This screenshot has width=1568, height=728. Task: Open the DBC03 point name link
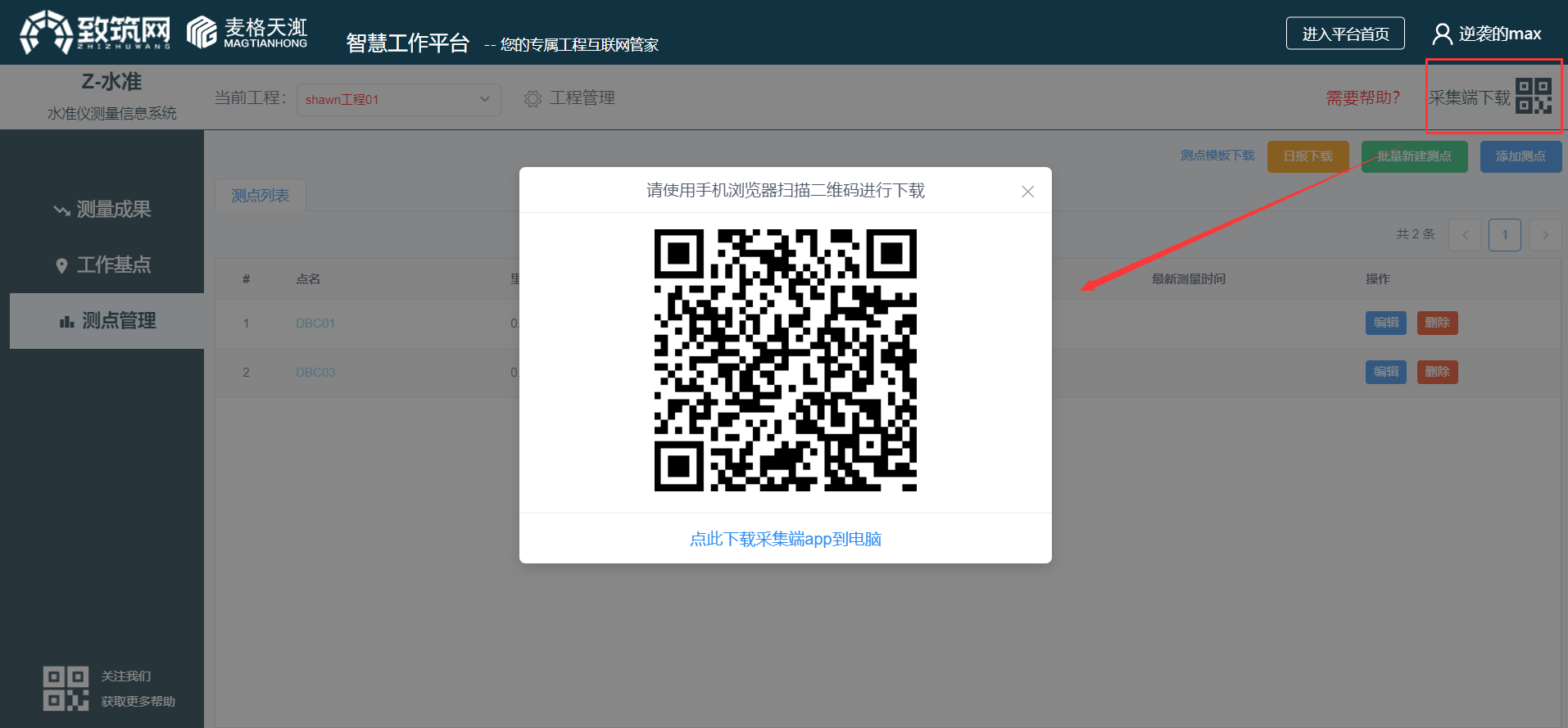click(315, 373)
